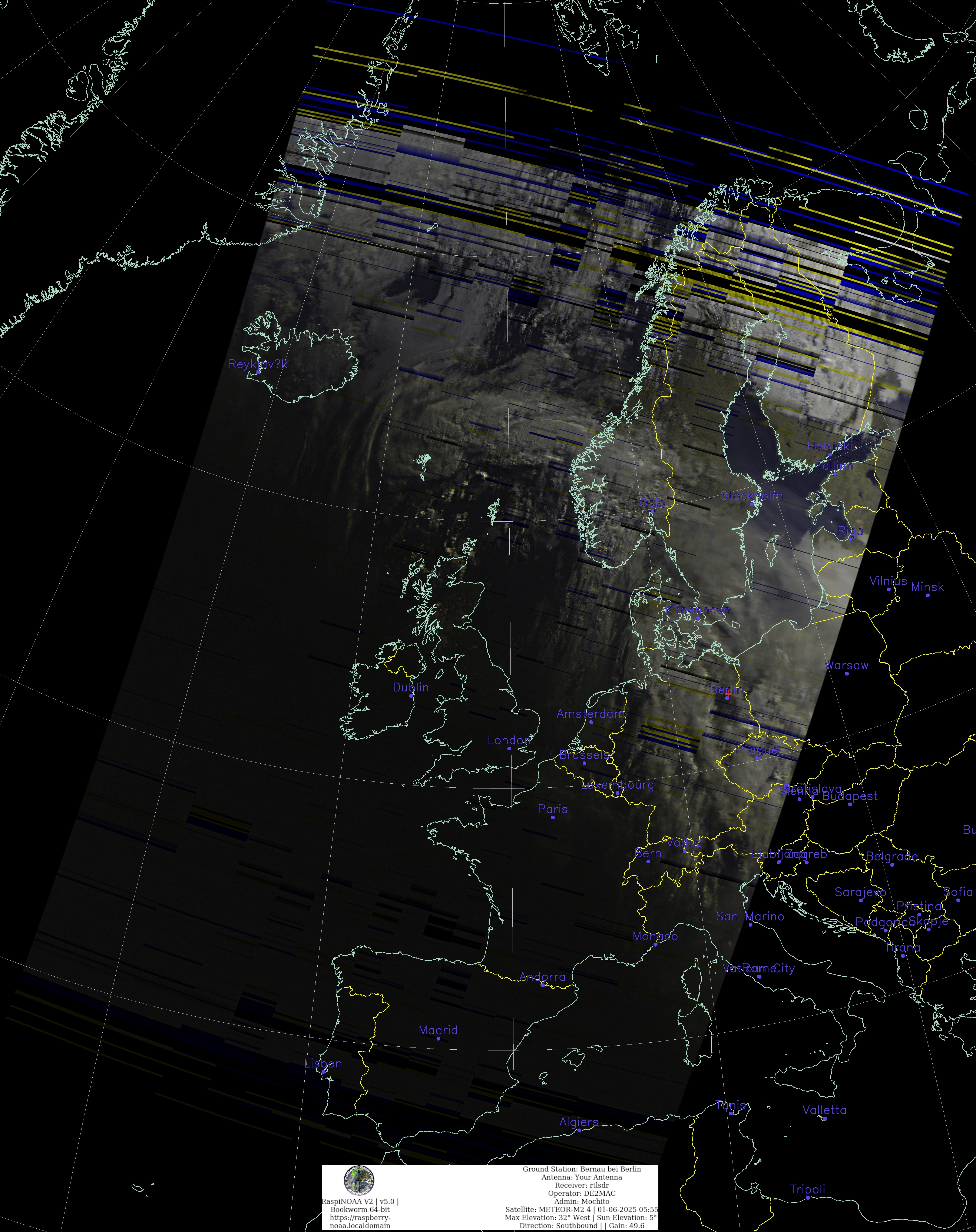Click the 'Operator: DE2MAC' line

(x=582, y=1194)
